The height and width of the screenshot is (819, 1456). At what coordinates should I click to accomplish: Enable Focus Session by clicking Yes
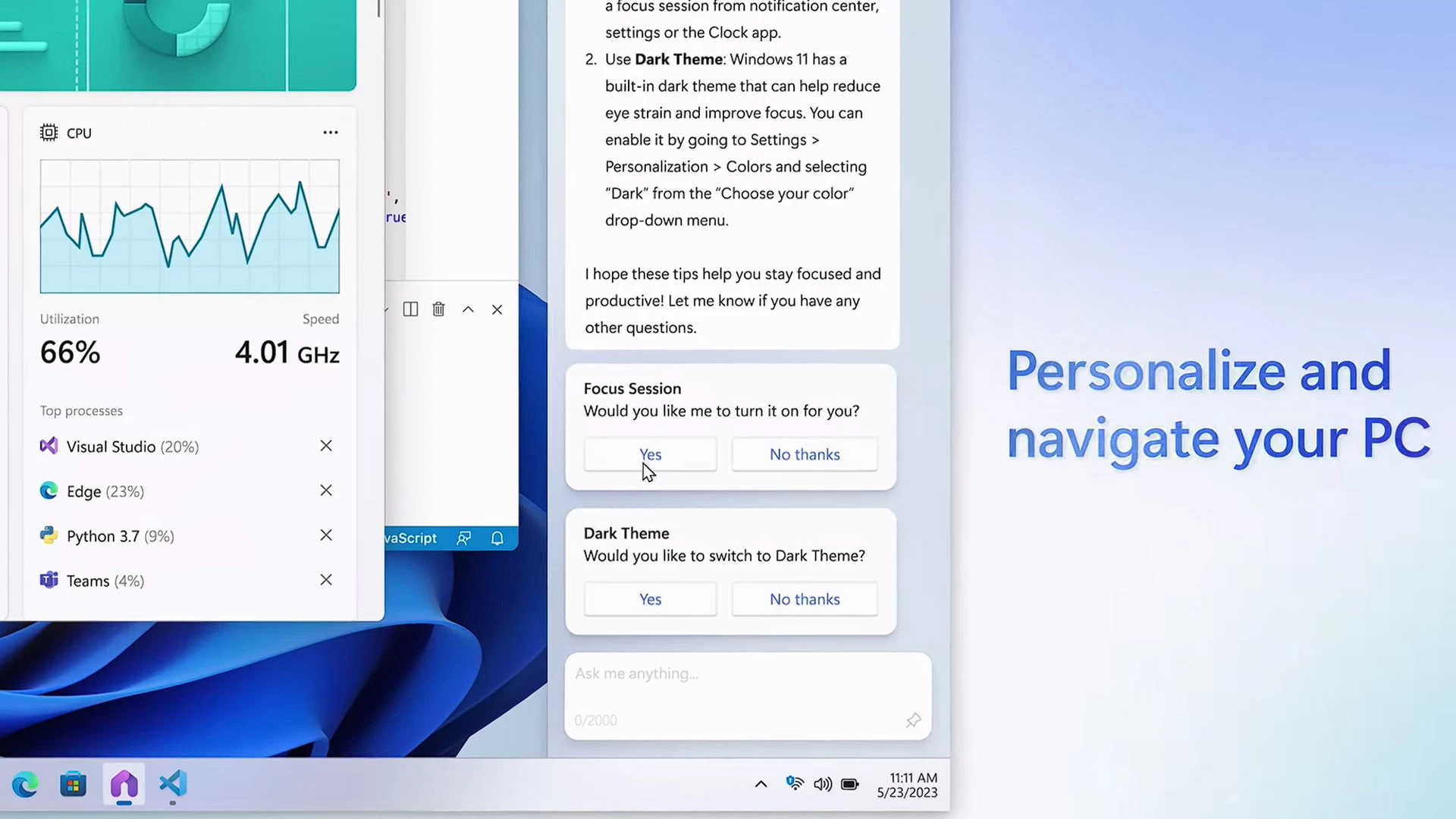point(650,454)
